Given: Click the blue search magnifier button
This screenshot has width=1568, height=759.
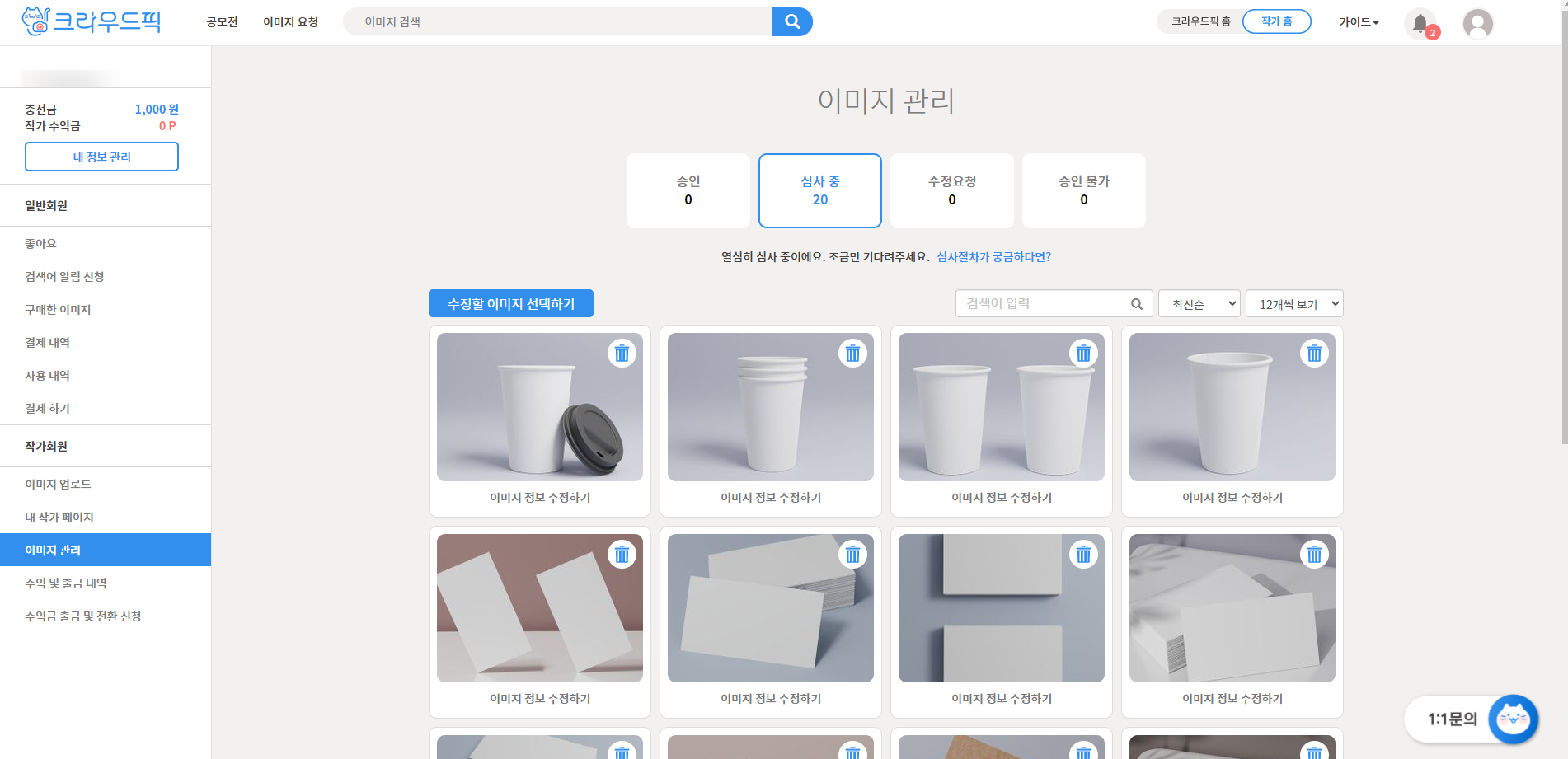Looking at the screenshot, I should 791,21.
